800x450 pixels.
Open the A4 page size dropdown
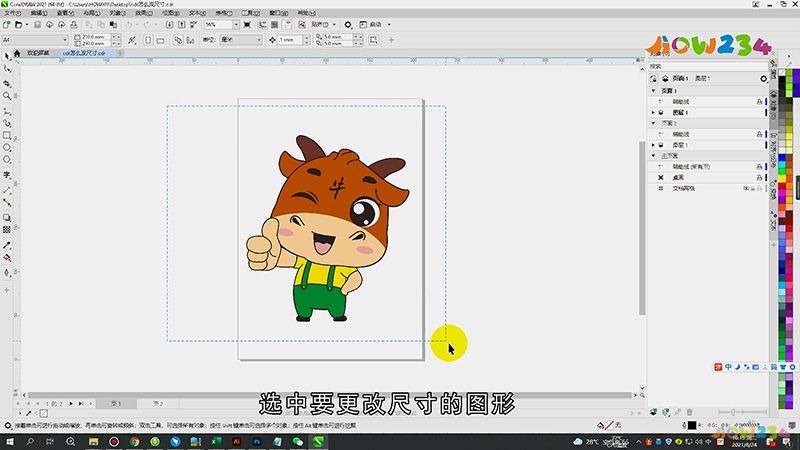[x=65, y=40]
